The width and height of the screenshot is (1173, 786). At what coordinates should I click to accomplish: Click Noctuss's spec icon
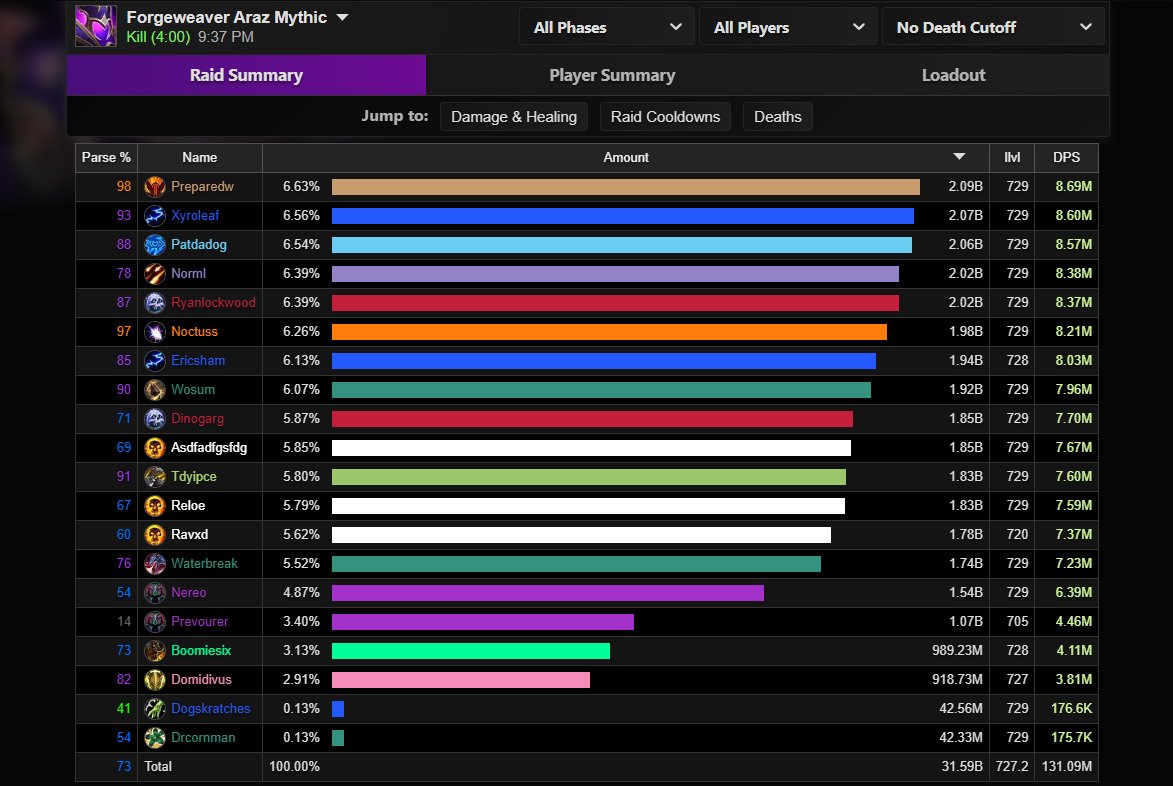[155, 331]
